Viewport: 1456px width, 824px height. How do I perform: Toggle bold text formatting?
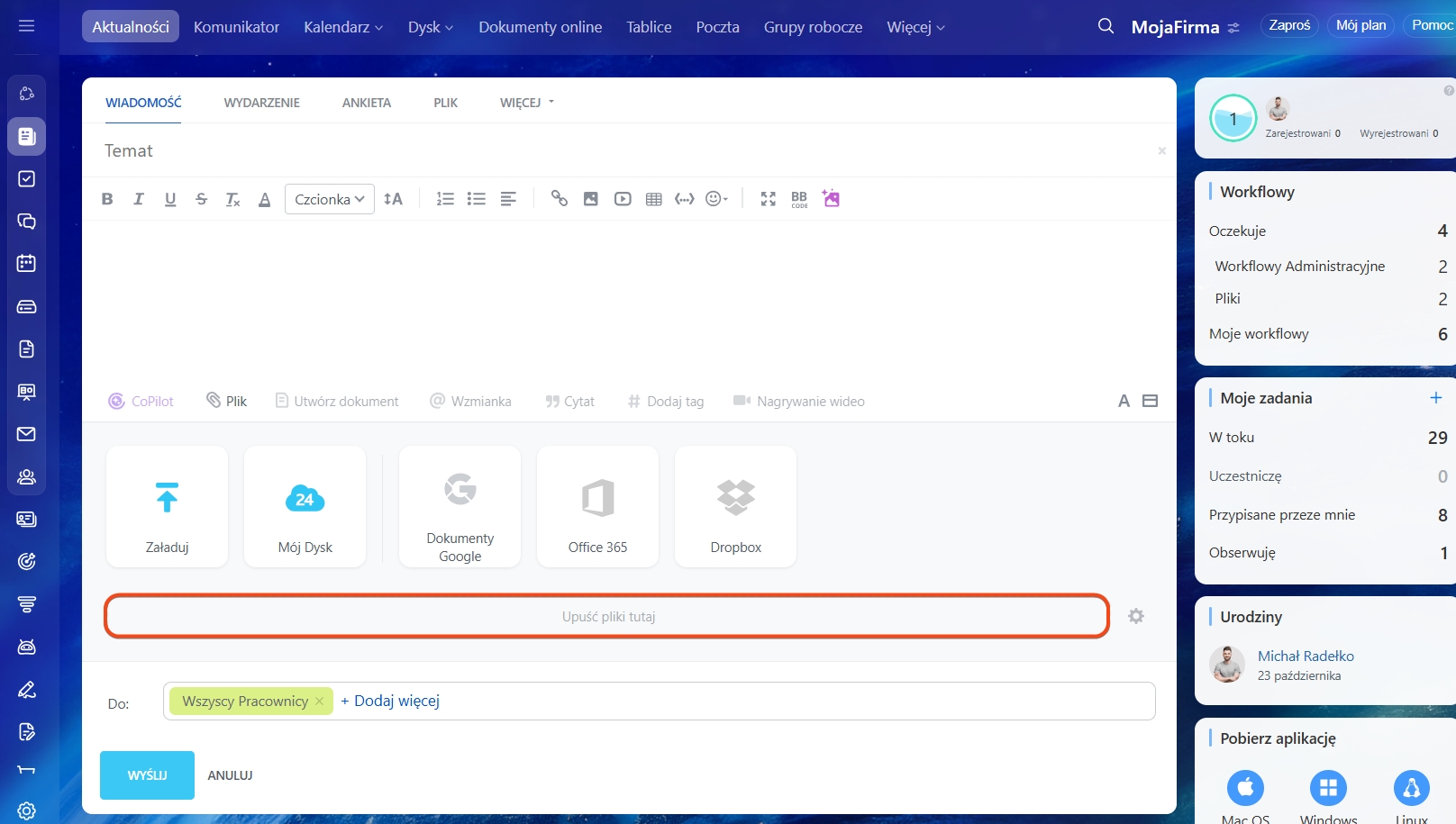coord(107,199)
